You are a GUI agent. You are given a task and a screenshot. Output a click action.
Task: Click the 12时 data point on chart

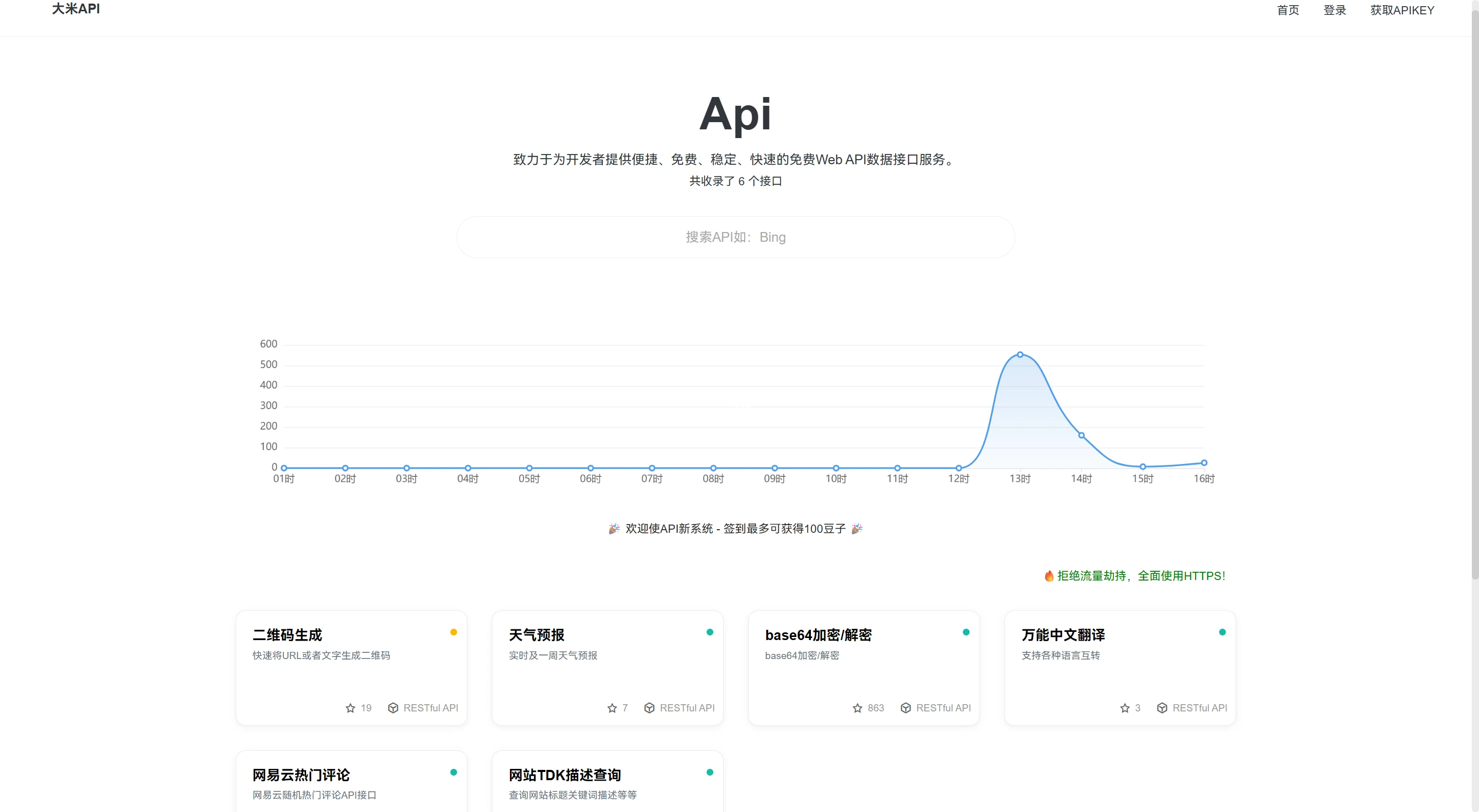[x=959, y=468]
